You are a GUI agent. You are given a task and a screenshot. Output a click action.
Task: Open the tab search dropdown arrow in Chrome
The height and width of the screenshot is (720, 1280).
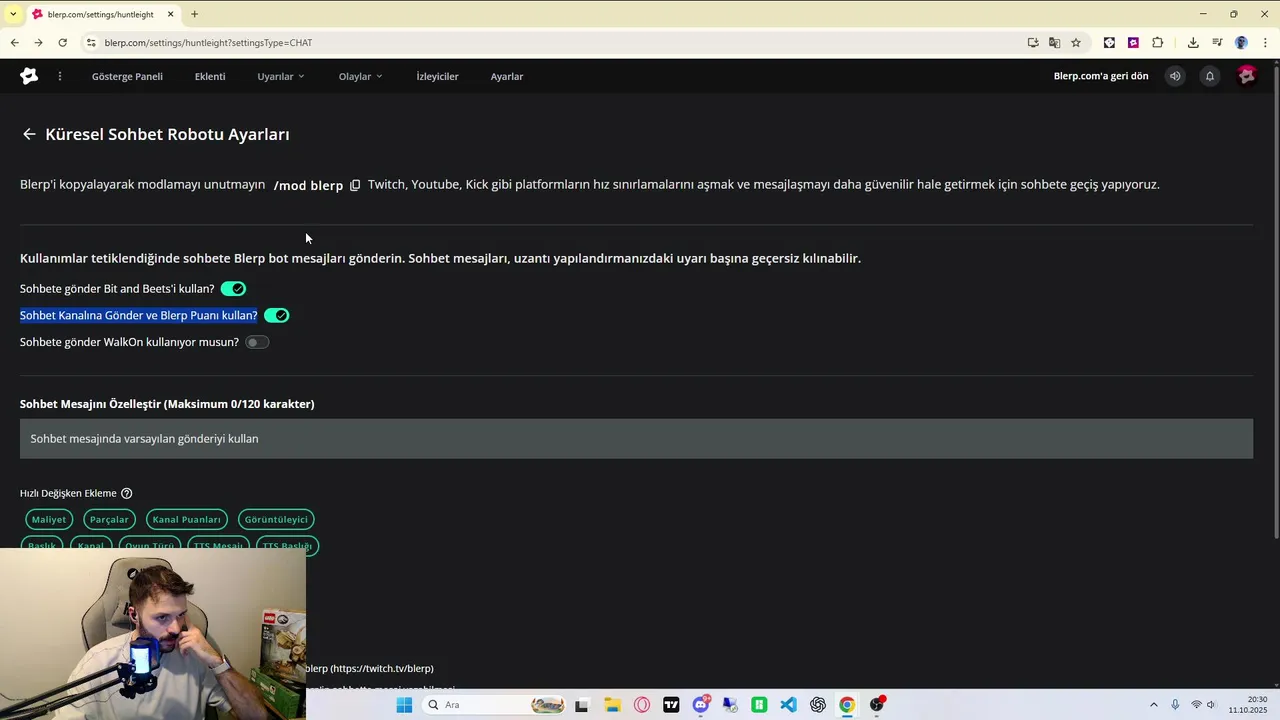point(13,14)
